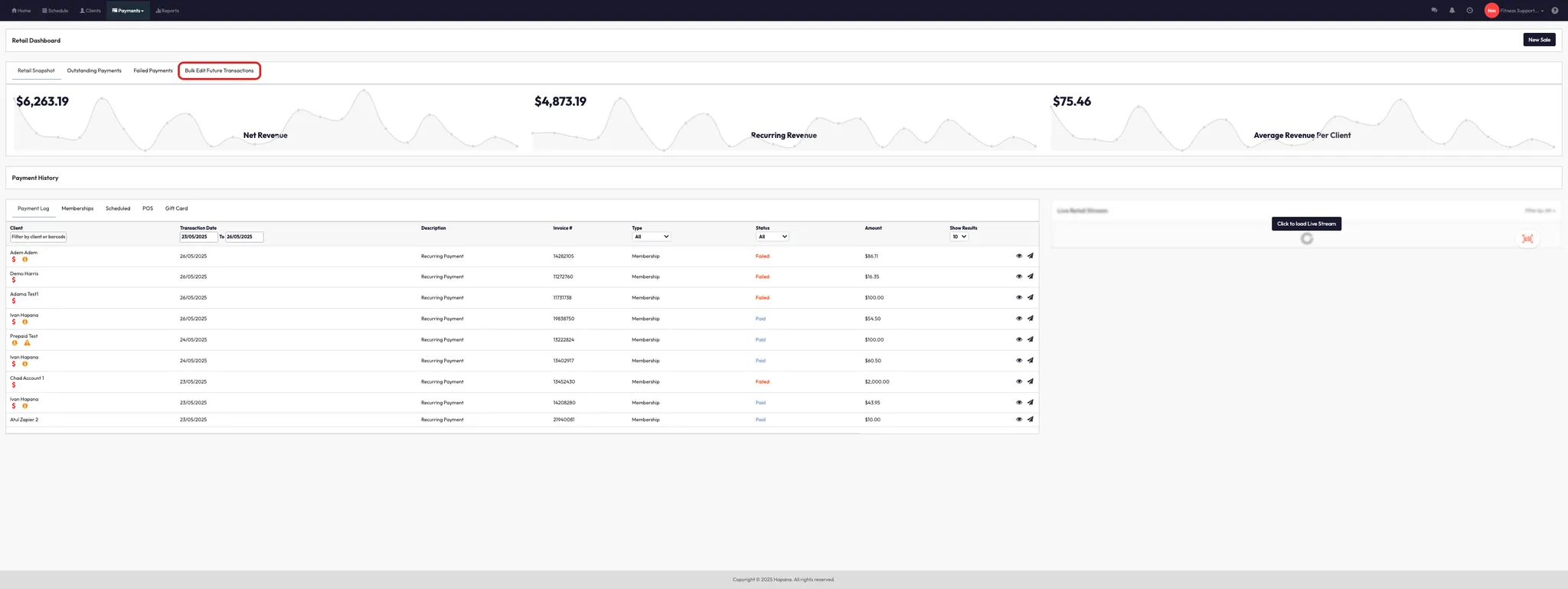The height and width of the screenshot is (589, 1568).
Task: Click the transaction start date field
Action: [x=198, y=237]
